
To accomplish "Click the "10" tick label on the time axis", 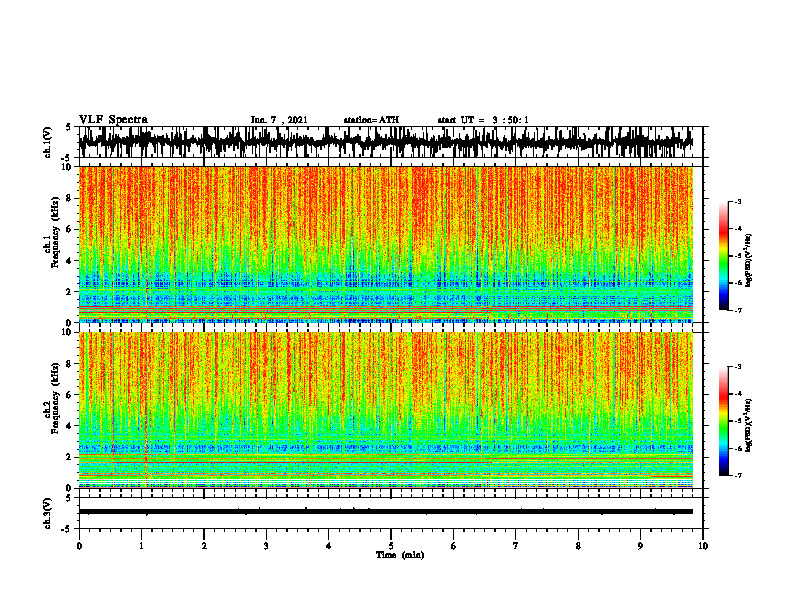I will 703,546.
